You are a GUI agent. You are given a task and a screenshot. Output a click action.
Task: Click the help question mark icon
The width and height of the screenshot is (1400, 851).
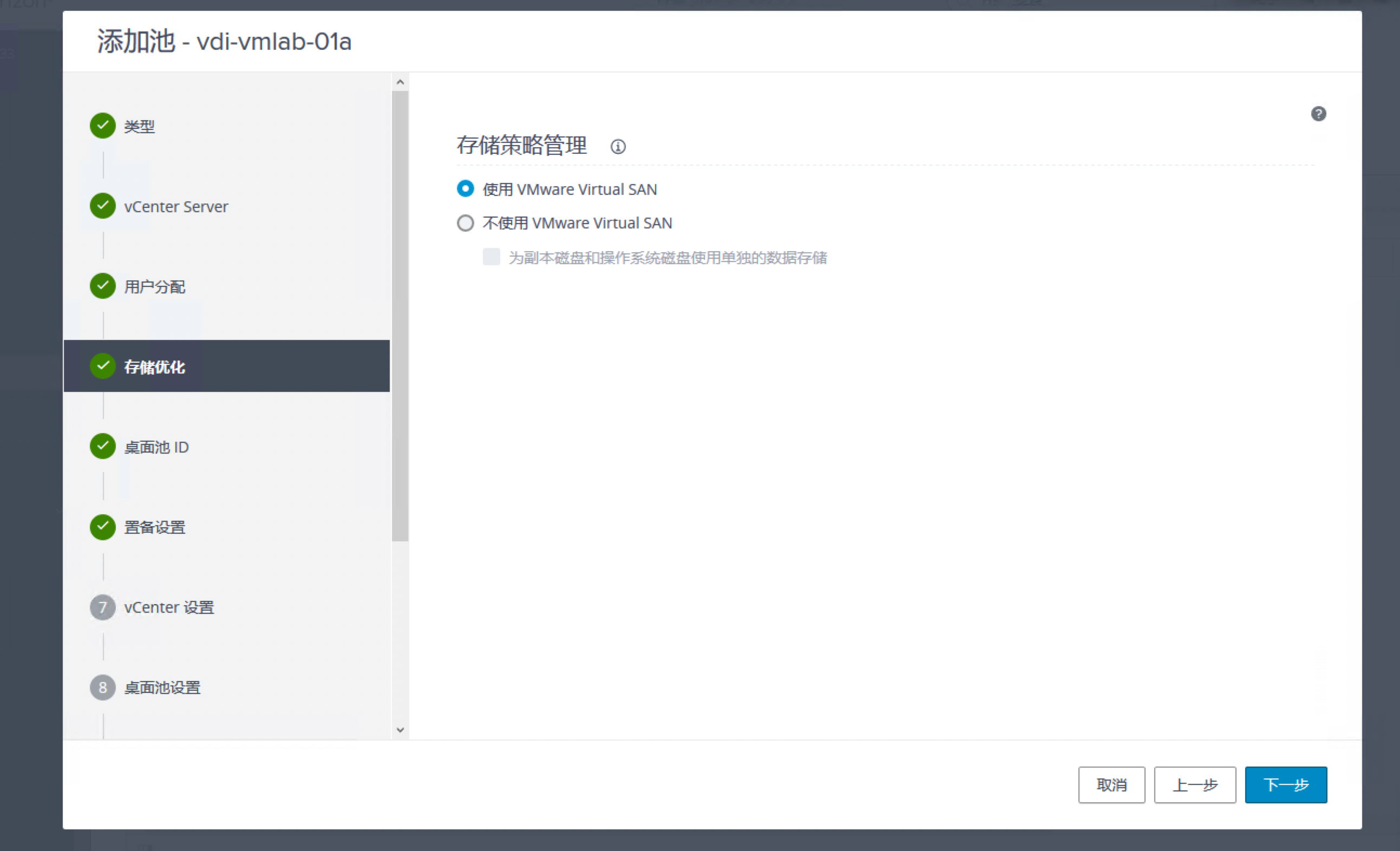click(1318, 114)
